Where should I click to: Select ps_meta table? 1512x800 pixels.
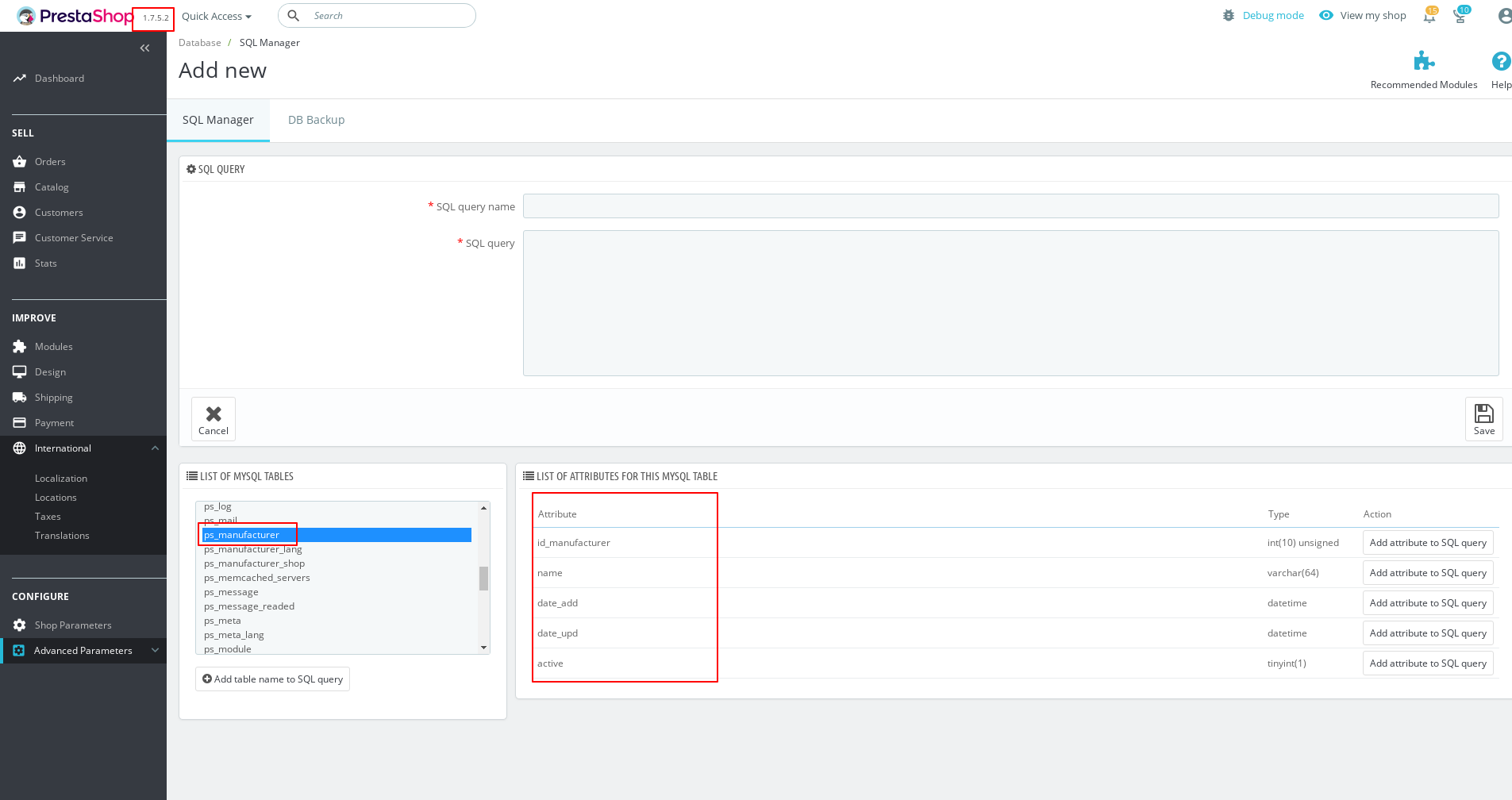tap(337, 621)
